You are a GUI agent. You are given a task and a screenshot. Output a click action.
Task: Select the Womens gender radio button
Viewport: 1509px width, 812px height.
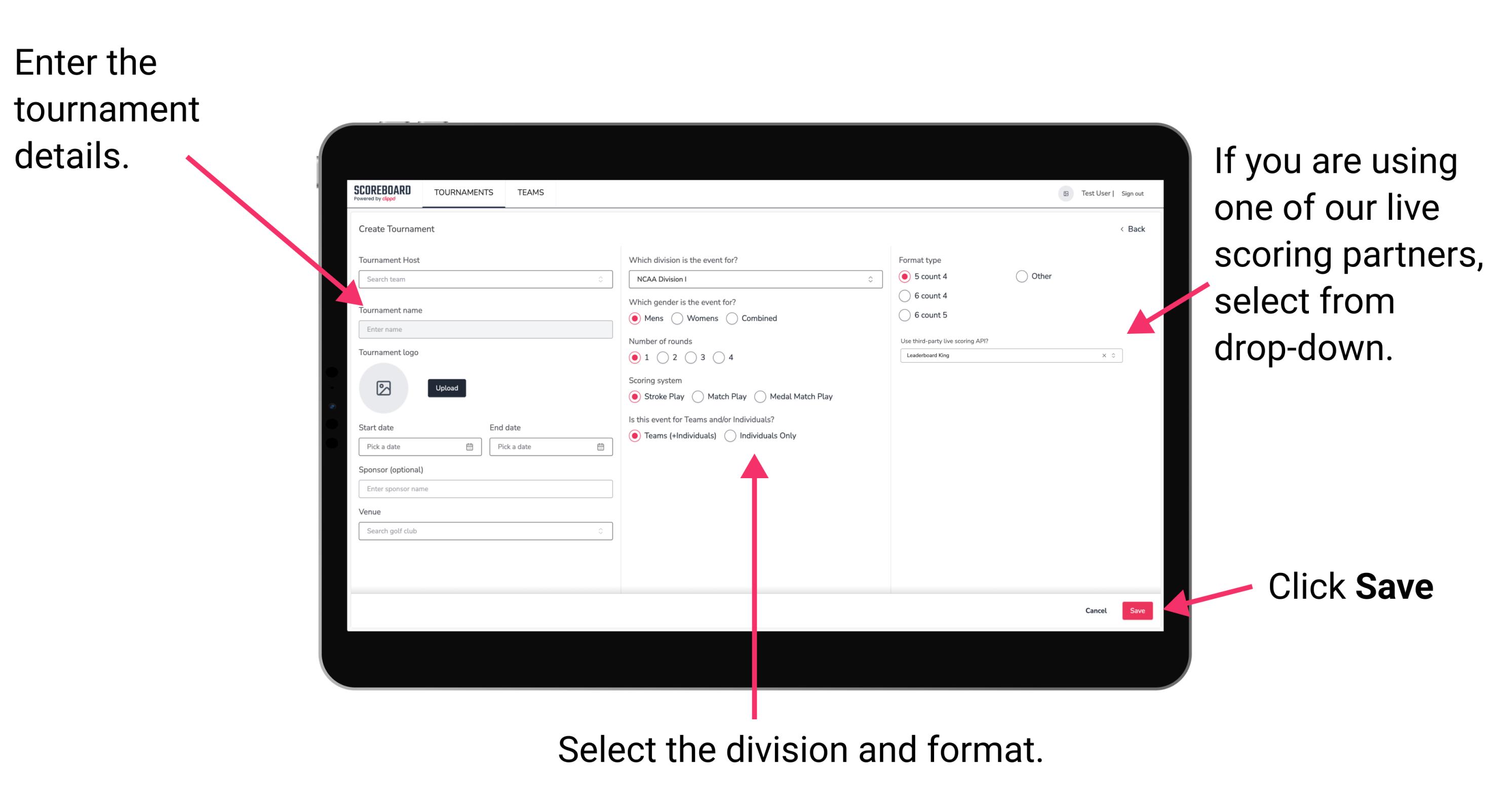[x=678, y=318]
